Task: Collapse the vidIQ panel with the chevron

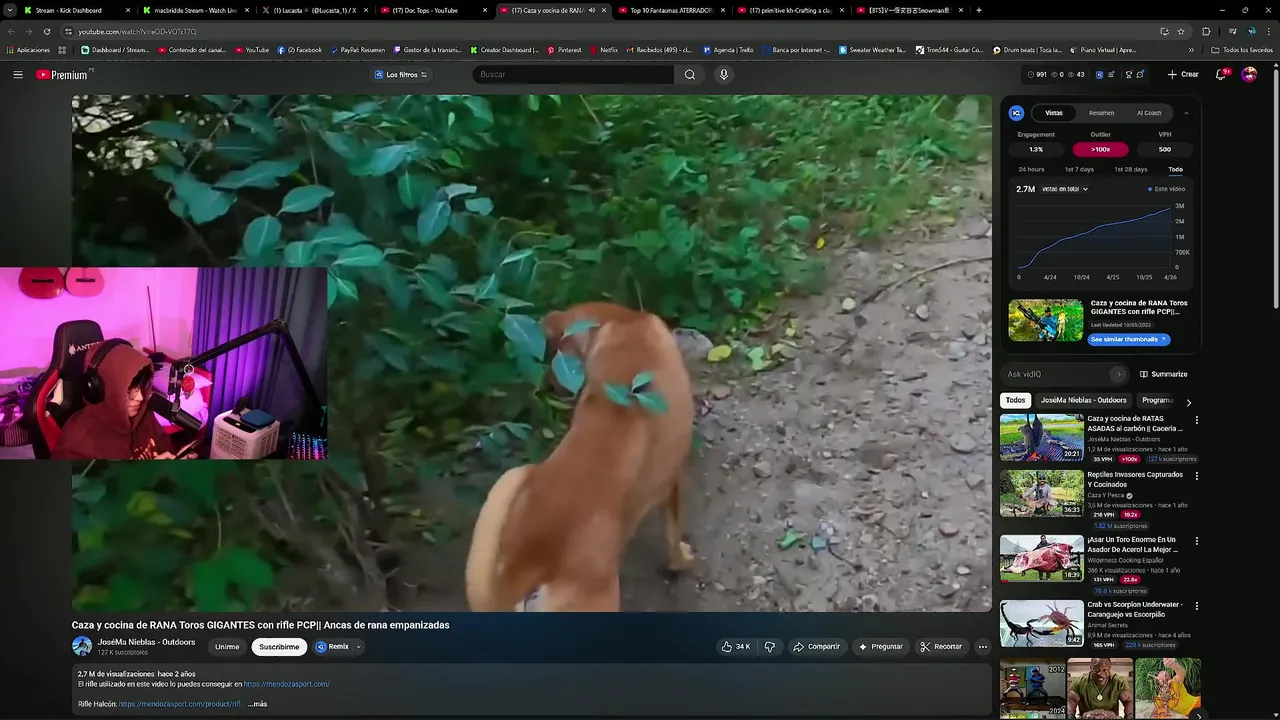Action: tap(1186, 113)
